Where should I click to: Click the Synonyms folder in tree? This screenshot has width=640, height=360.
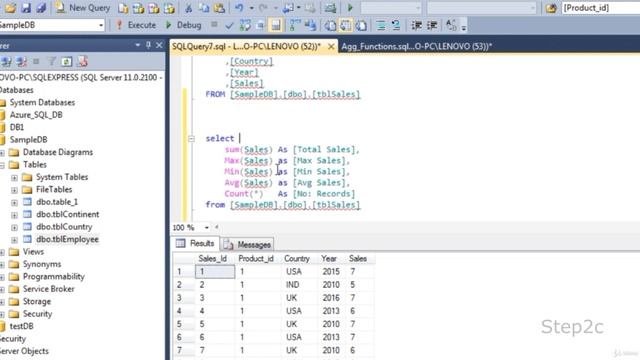pyautogui.click(x=42, y=264)
